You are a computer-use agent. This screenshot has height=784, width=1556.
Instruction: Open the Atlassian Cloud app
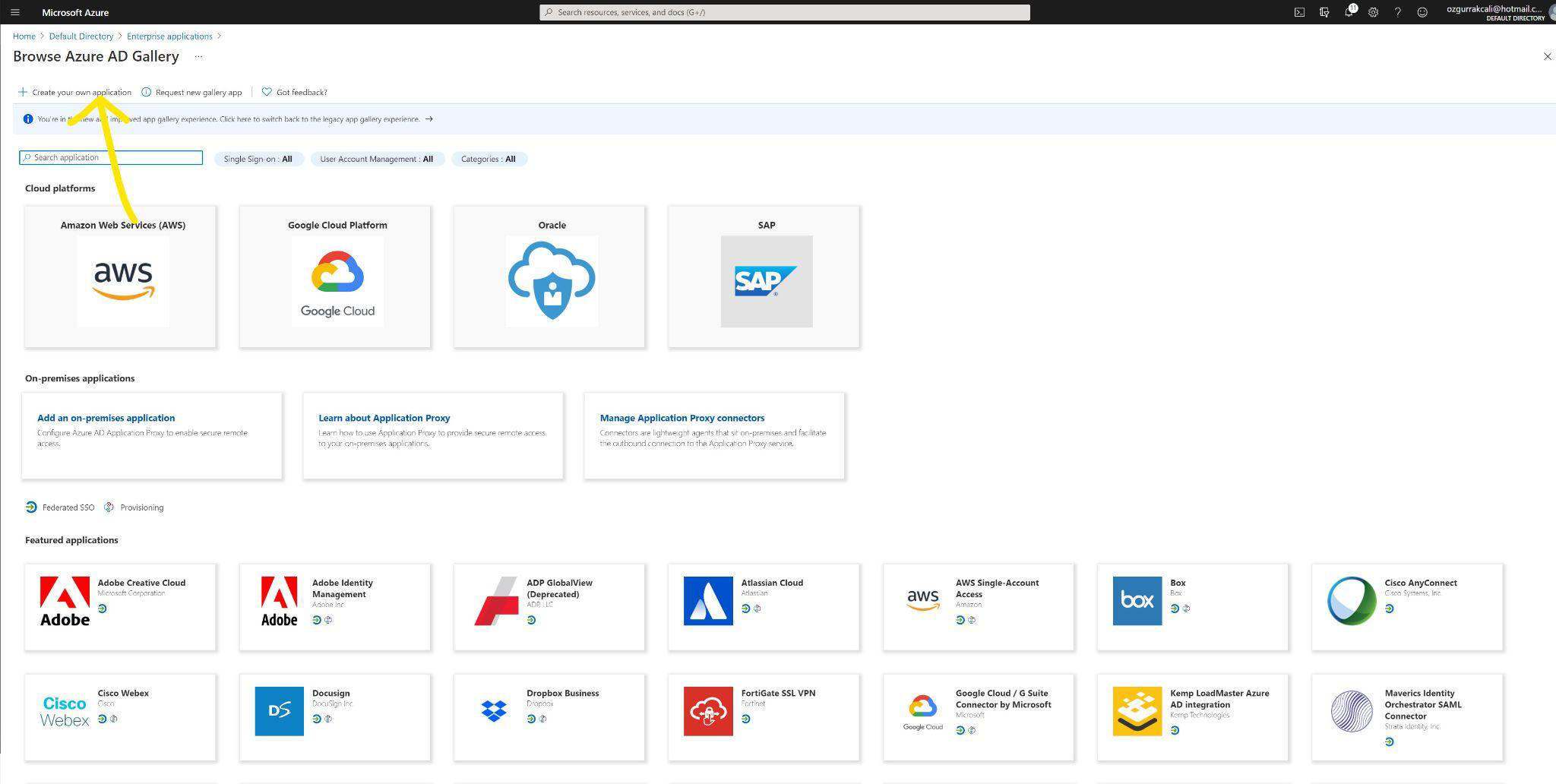(764, 607)
